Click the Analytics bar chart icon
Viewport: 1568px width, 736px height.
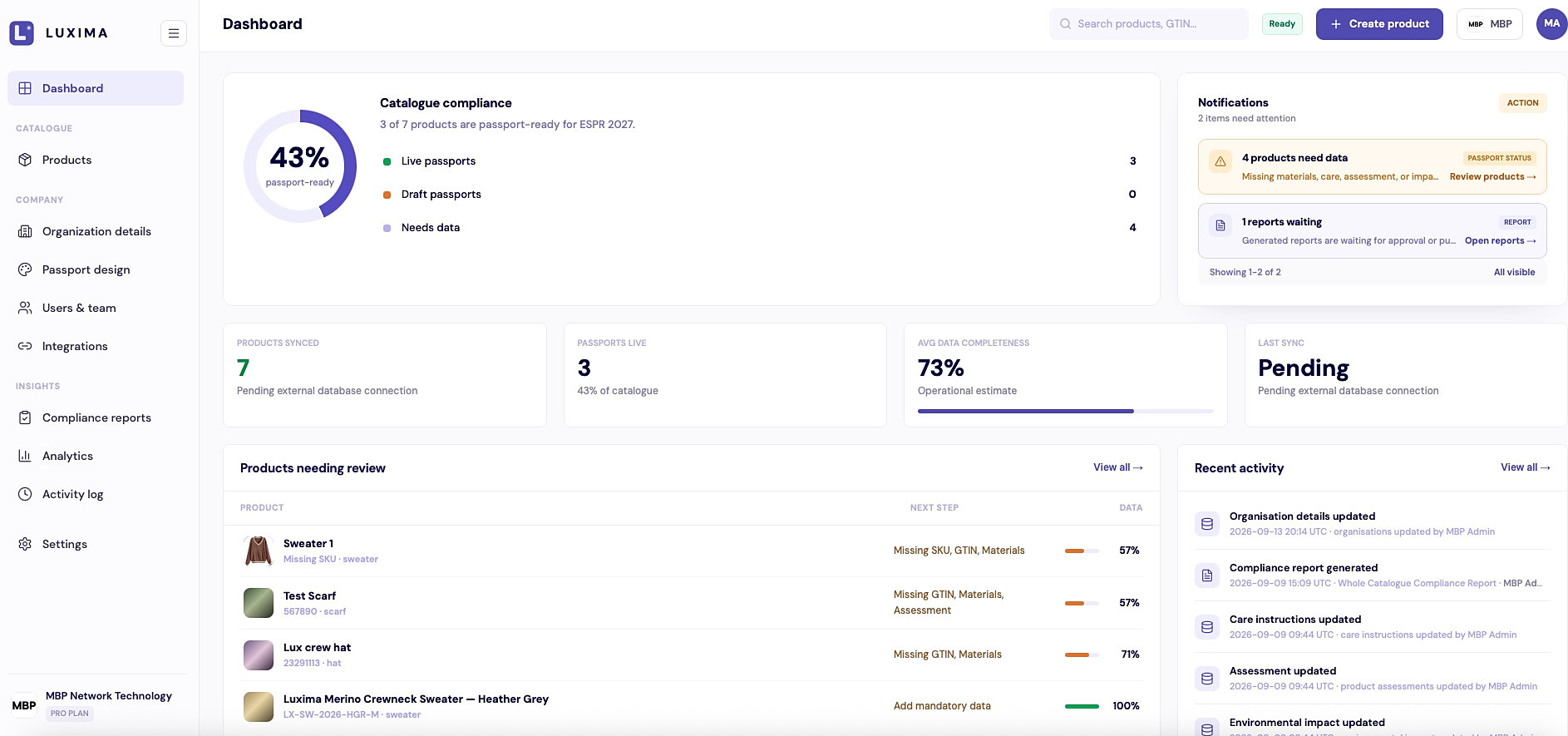coord(25,456)
